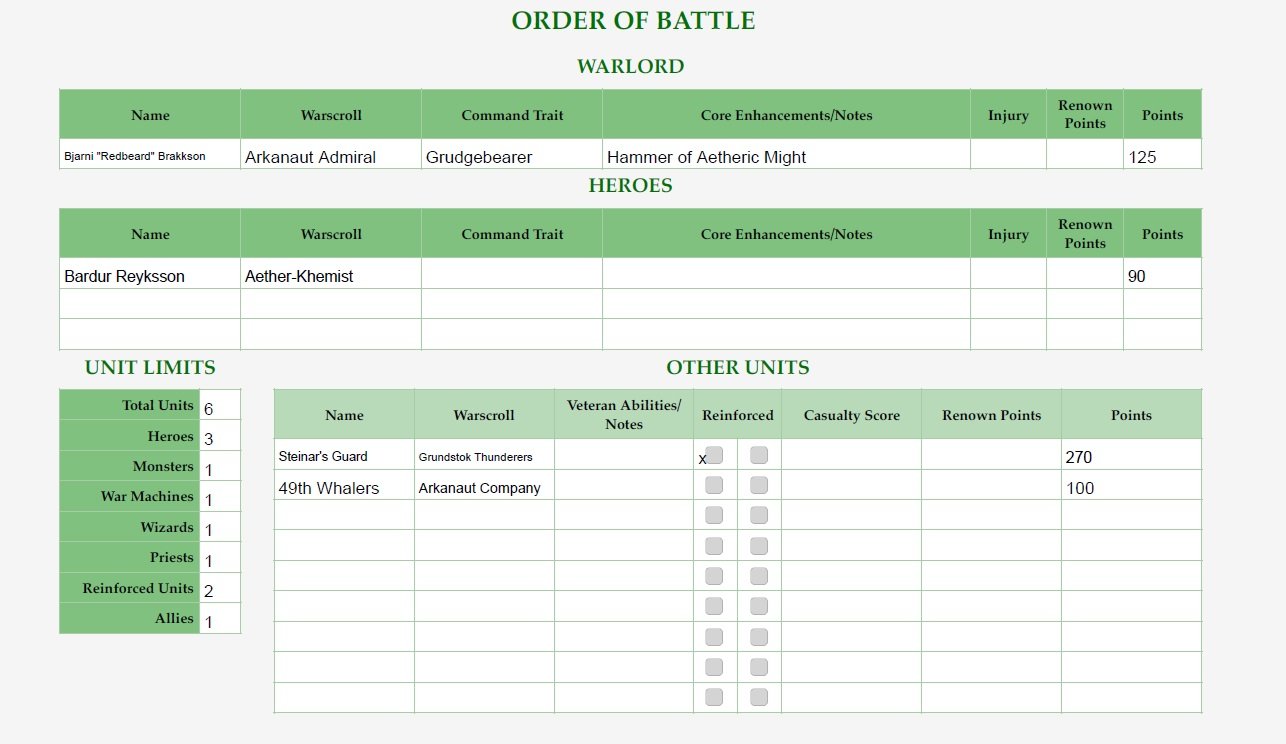
Task: Edit the Aether-Khemist warscroll field
Action: [x=331, y=275]
